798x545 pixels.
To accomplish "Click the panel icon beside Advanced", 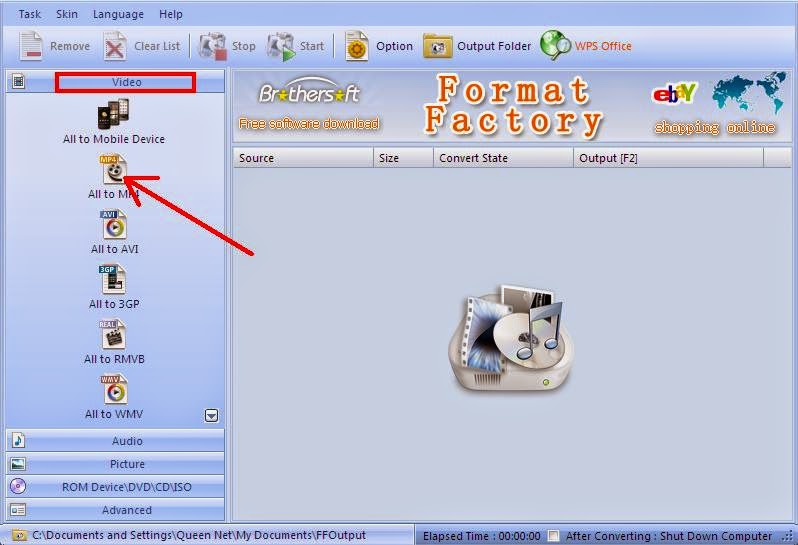I will tap(18, 509).
